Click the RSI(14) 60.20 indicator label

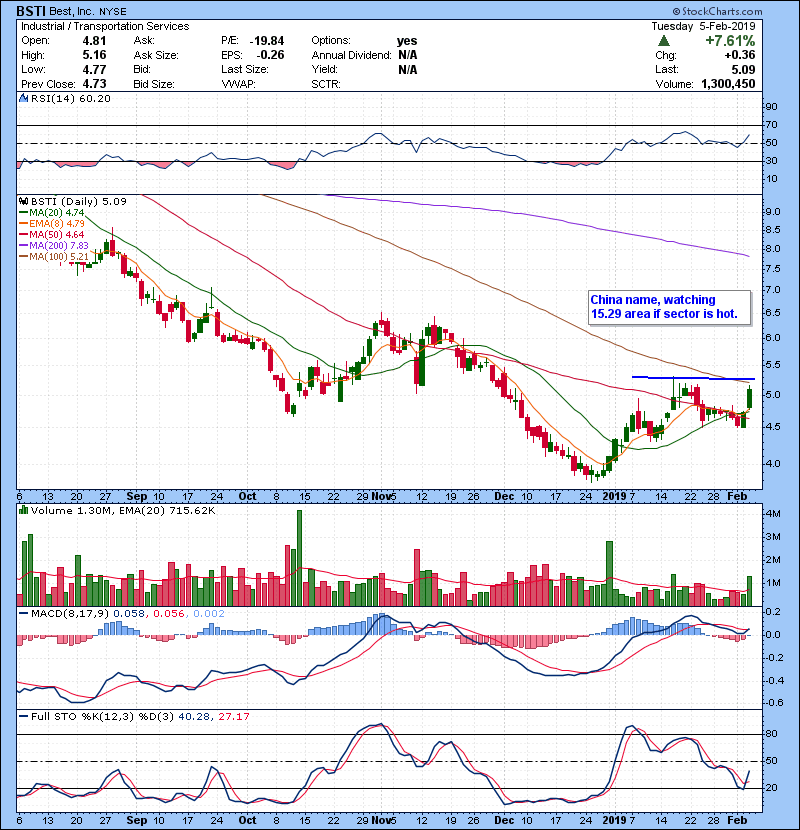coord(71,98)
